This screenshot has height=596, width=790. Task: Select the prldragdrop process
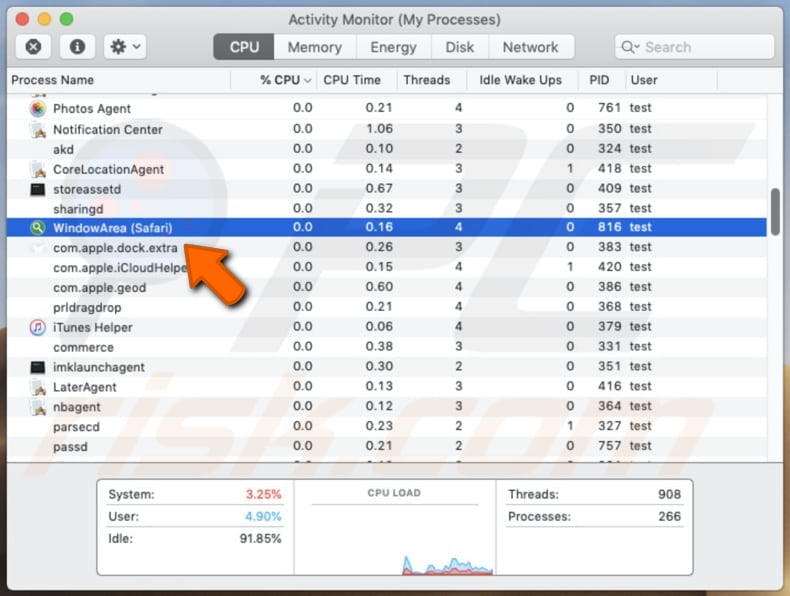coord(87,307)
